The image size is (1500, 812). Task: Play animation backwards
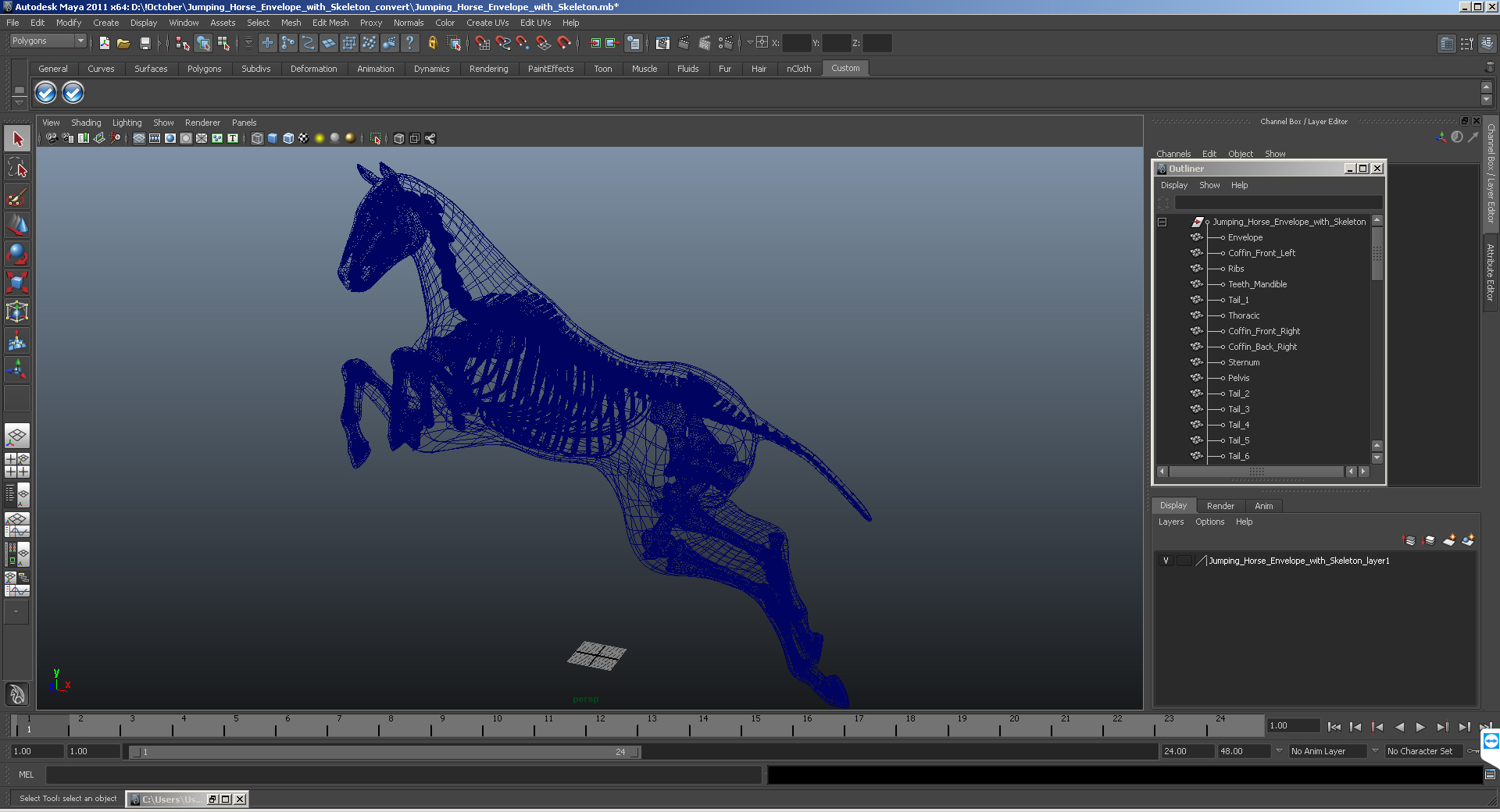1399,726
